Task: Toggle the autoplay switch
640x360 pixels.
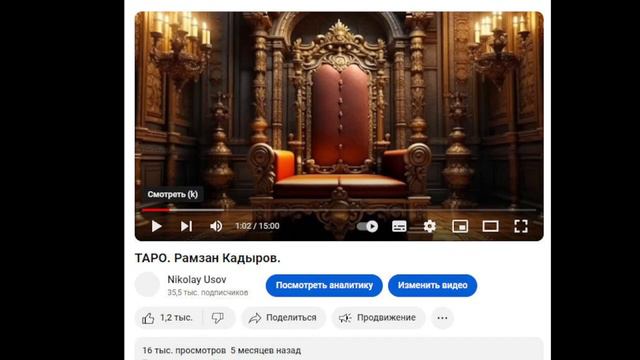Action: (x=367, y=226)
